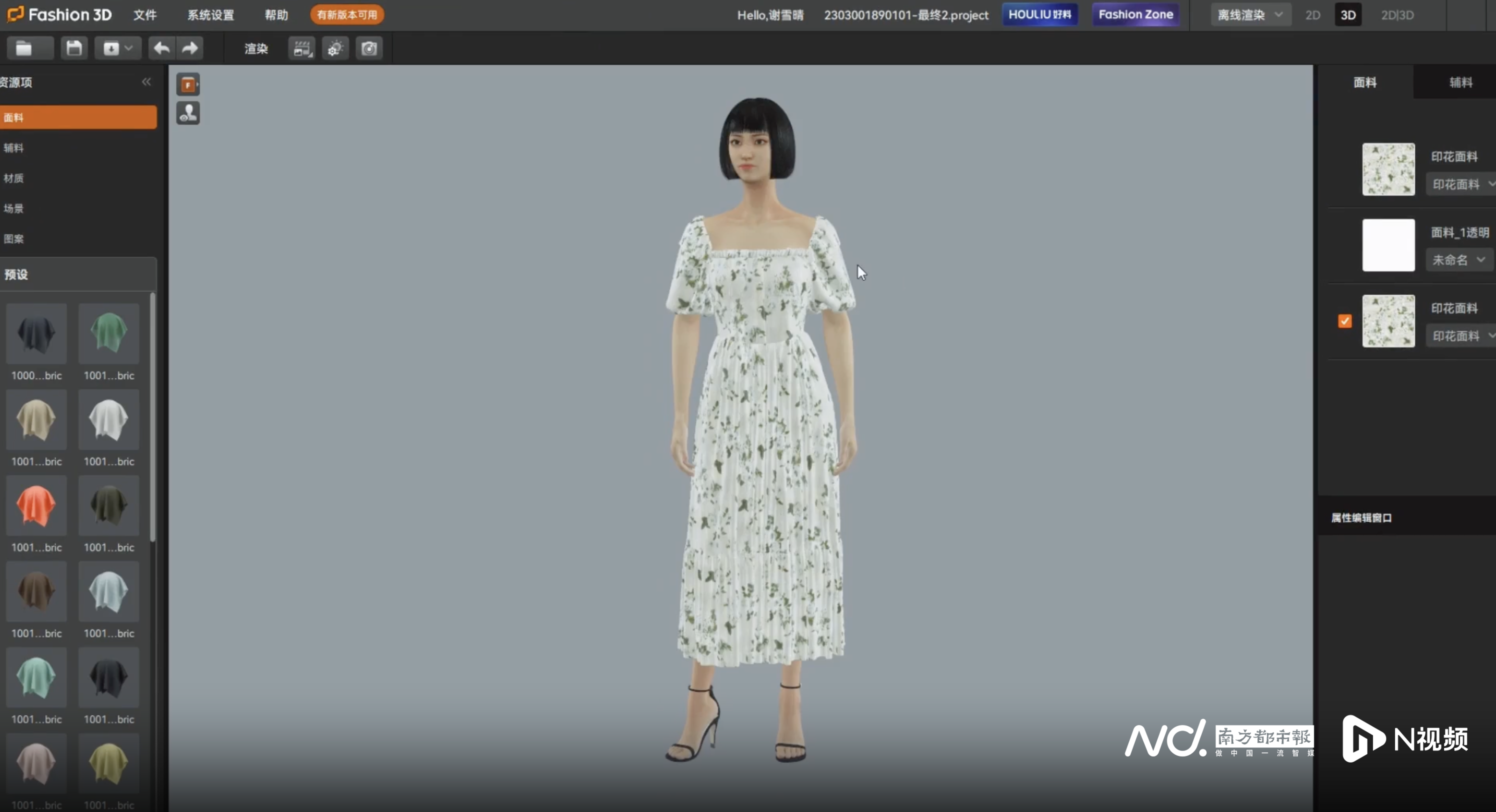Screen dimensions: 1496x812
Task: Click the orange F icon in the viewport
Action: [188, 85]
